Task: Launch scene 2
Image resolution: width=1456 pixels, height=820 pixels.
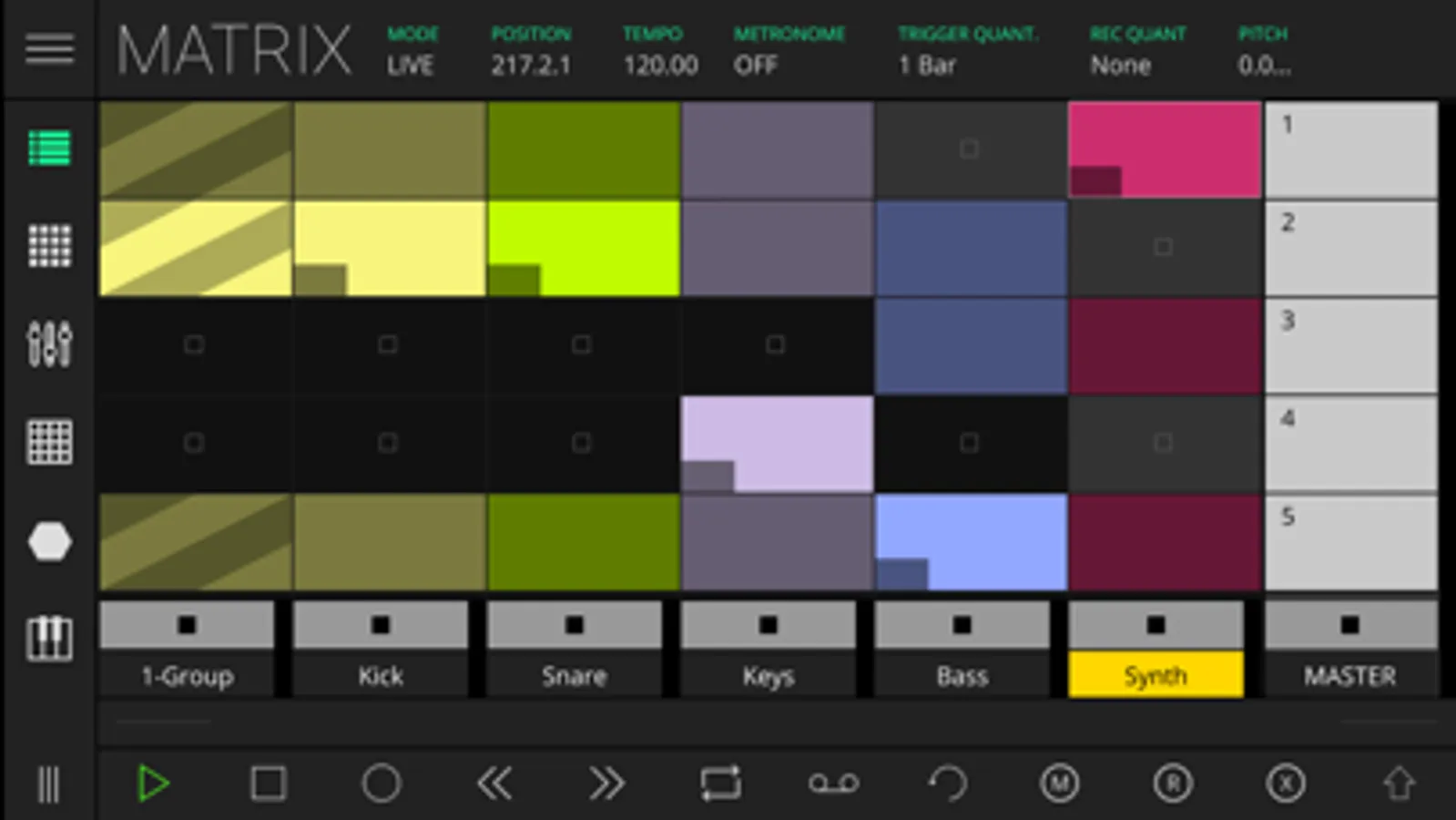Action: coord(1351,248)
